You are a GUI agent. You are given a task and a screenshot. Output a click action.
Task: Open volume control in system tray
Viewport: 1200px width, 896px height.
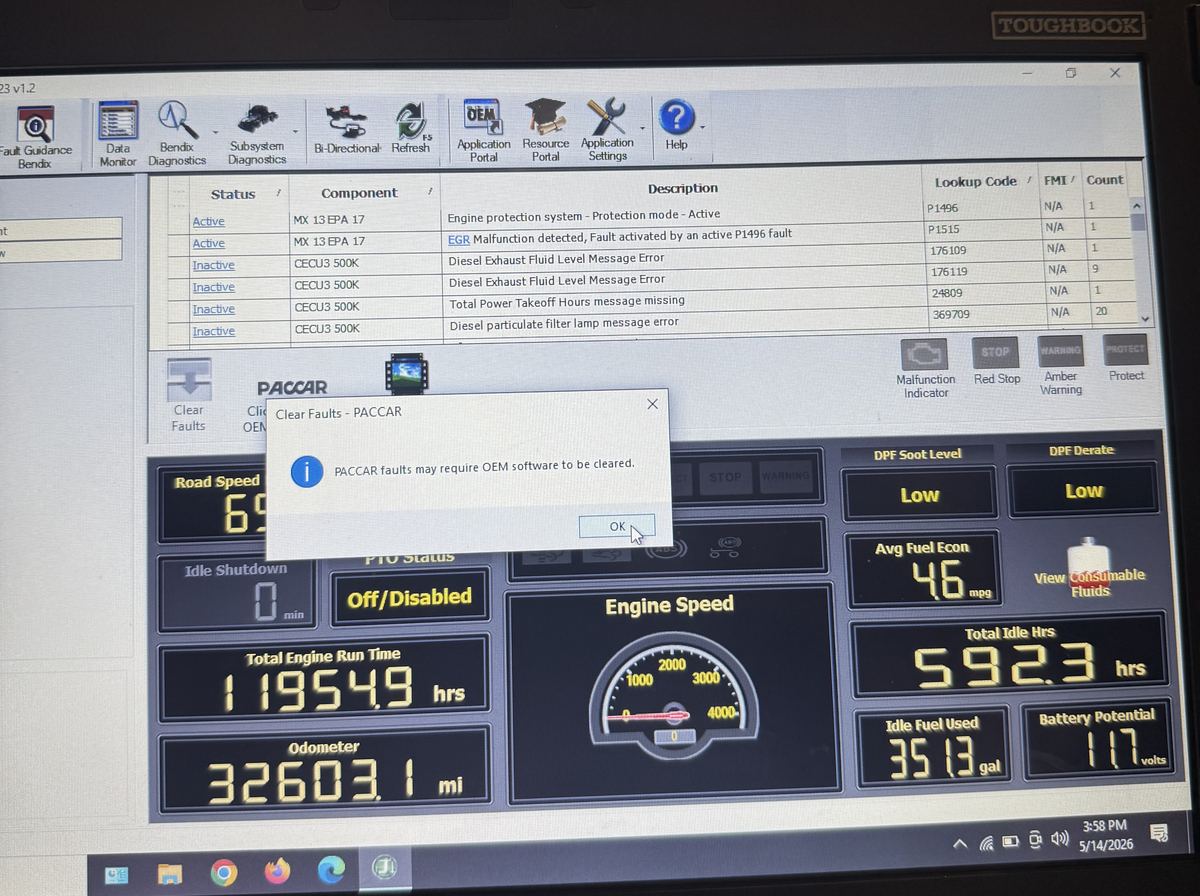(x=1058, y=839)
